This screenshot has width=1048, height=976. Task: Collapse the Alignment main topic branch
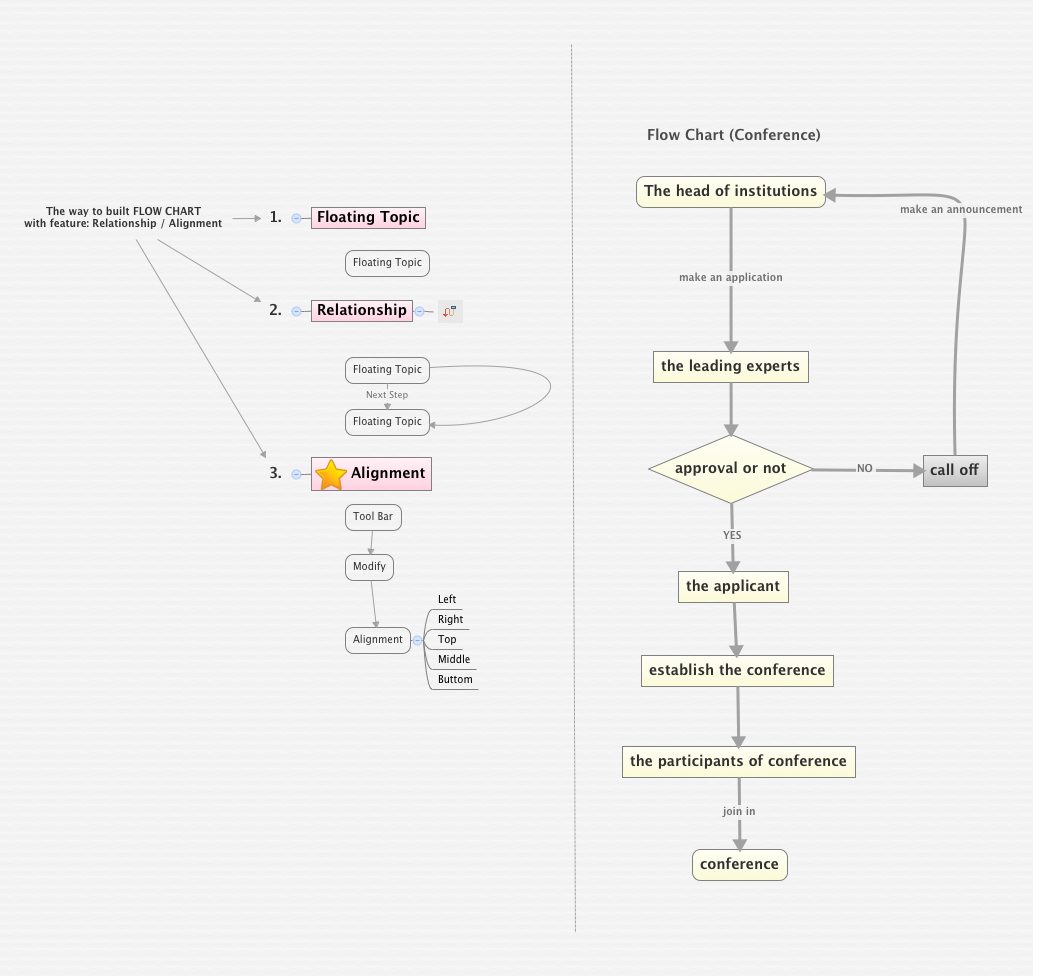point(295,473)
